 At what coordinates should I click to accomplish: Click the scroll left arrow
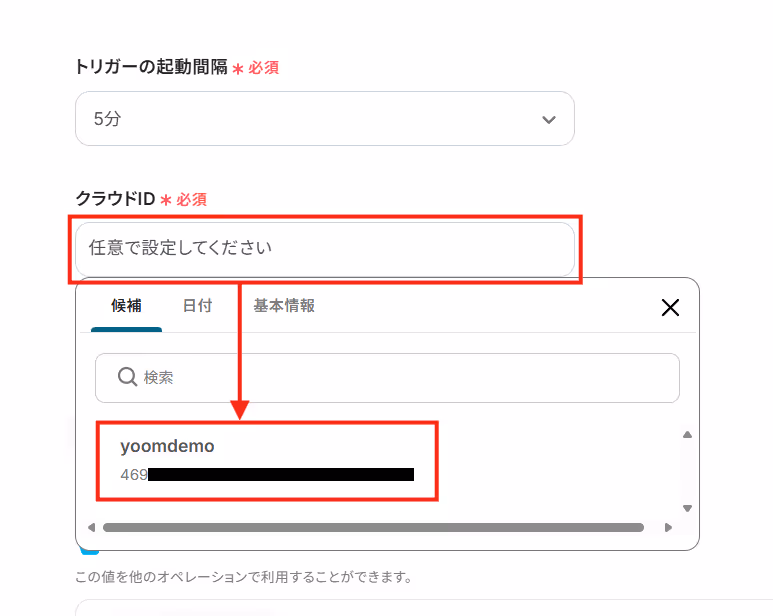[91, 527]
